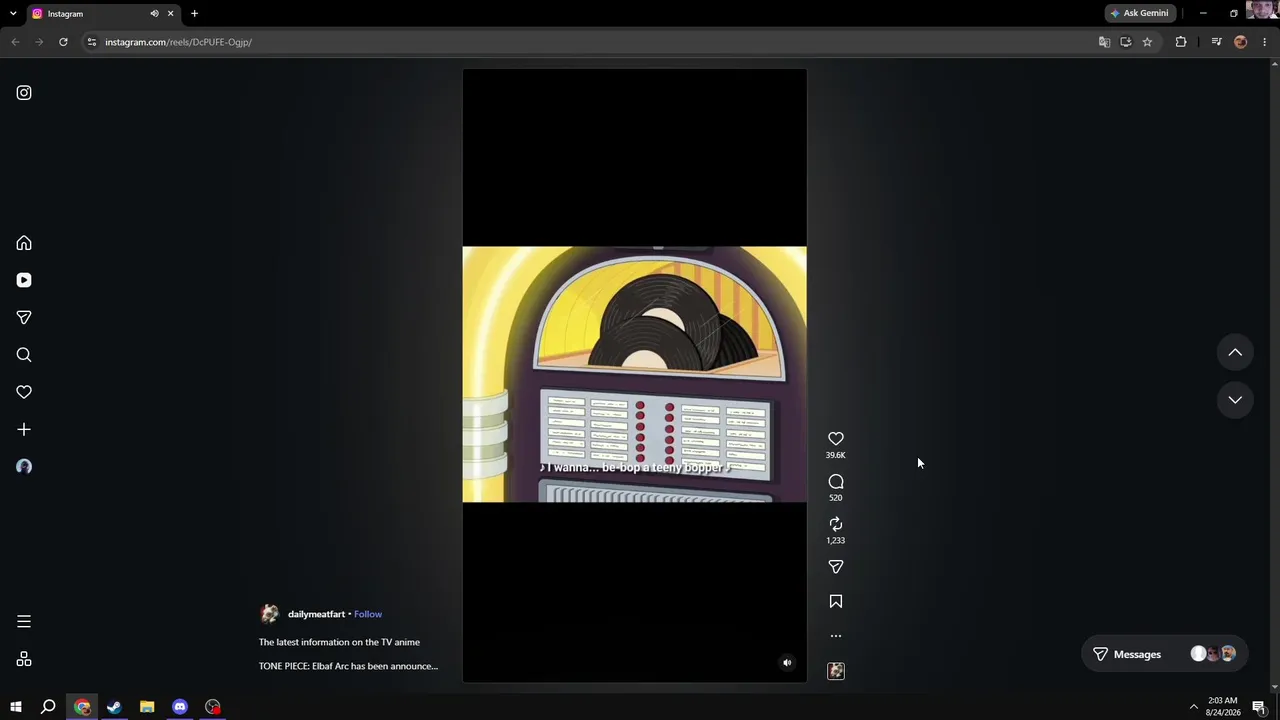Save the reel with the bookmark icon
The height and width of the screenshot is (720, 1280).
coord(836,601)
